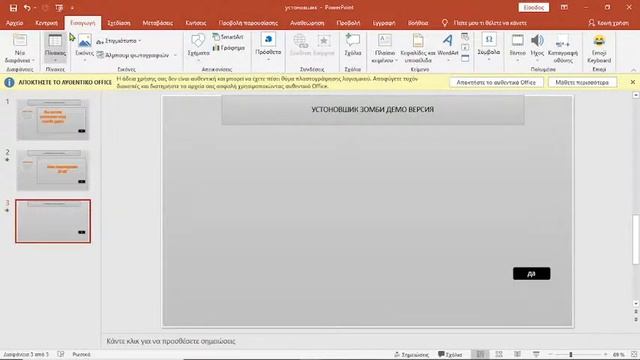Start Slide Show from status bar icon
The height and width of the screenshot is (360, 640).
[x=536, y=354]
